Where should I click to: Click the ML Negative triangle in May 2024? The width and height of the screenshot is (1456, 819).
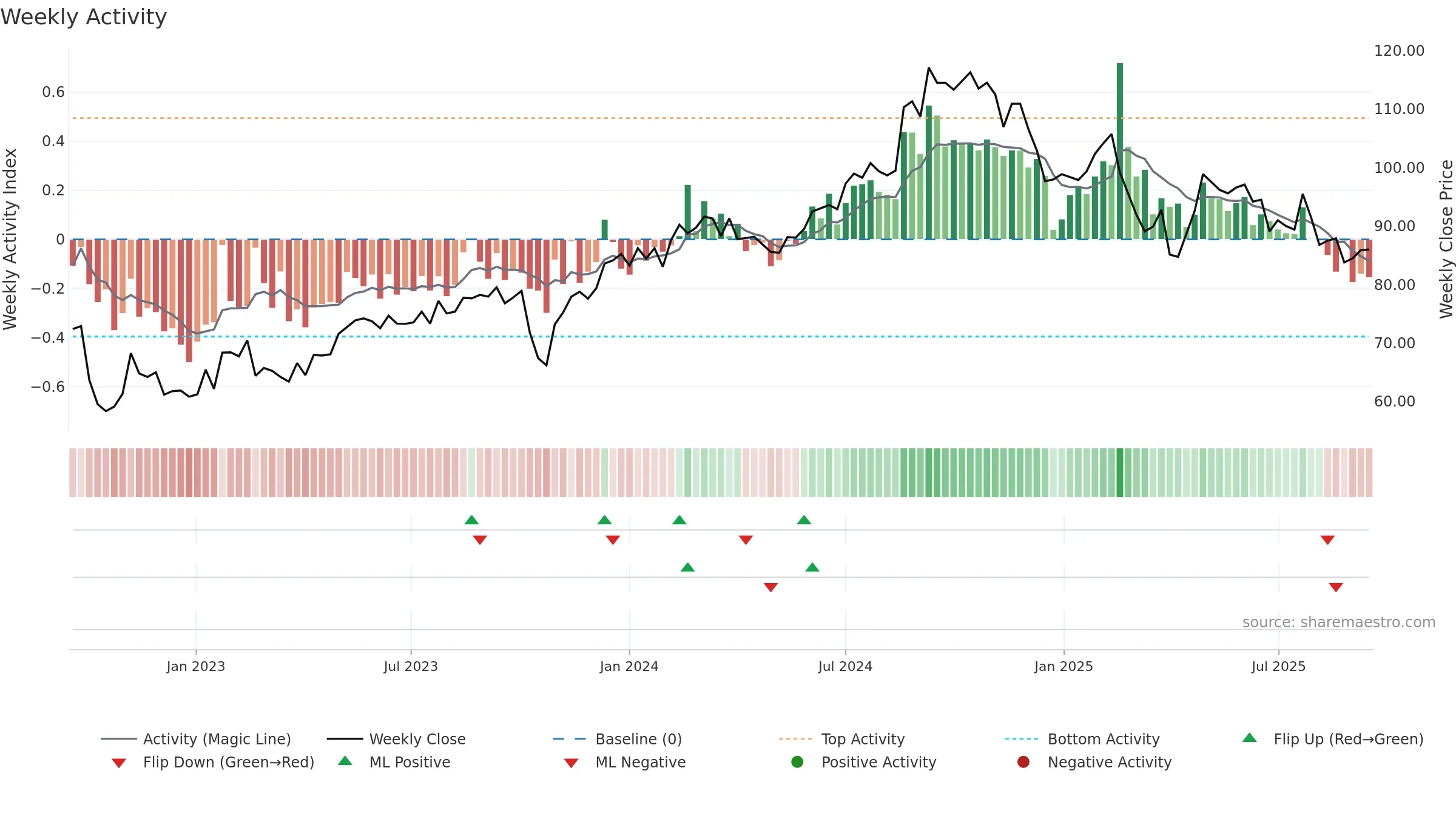click(x=770, y=587)
